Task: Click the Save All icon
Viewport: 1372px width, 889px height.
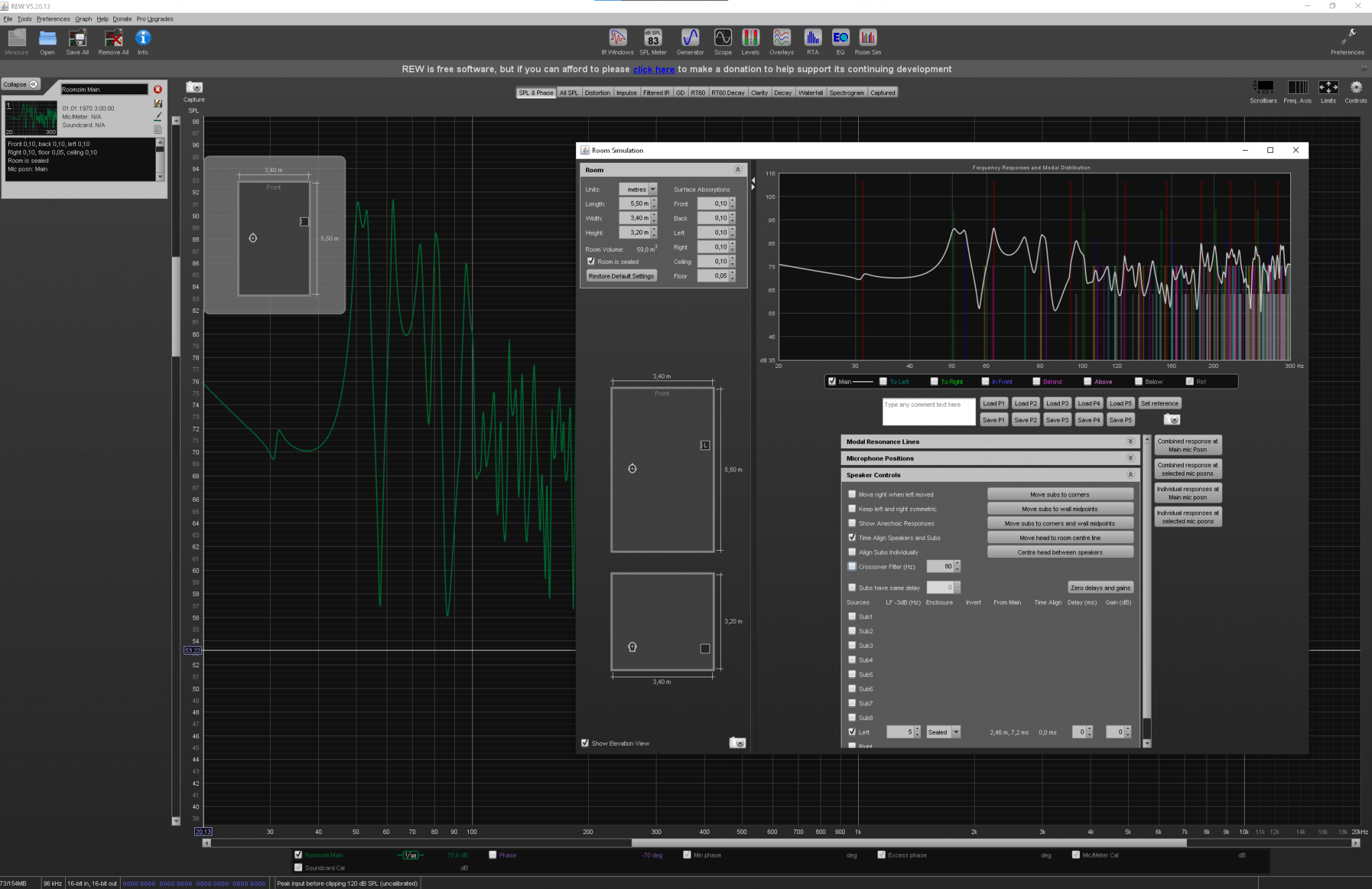Action: coord(78,42)
